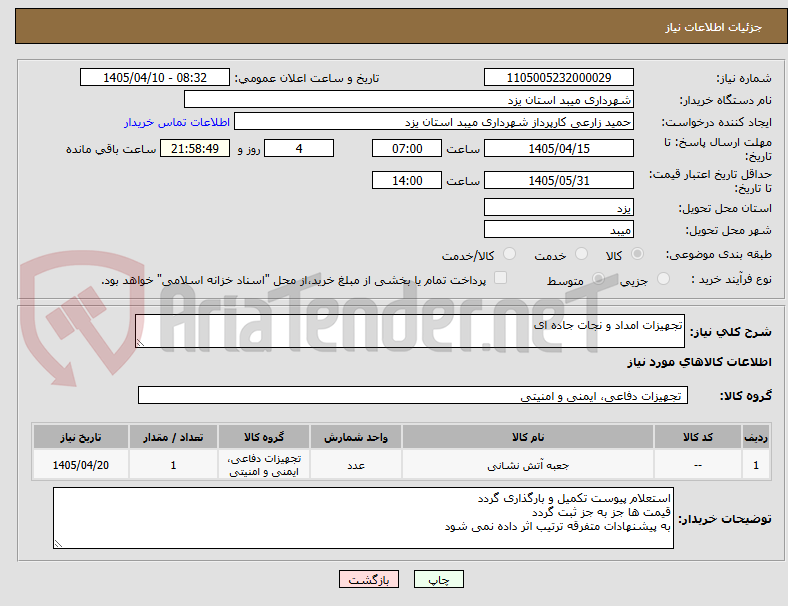Click the delivery province field یزد
The width and height of the screenshot is (788, 606).
click(558, 208)
